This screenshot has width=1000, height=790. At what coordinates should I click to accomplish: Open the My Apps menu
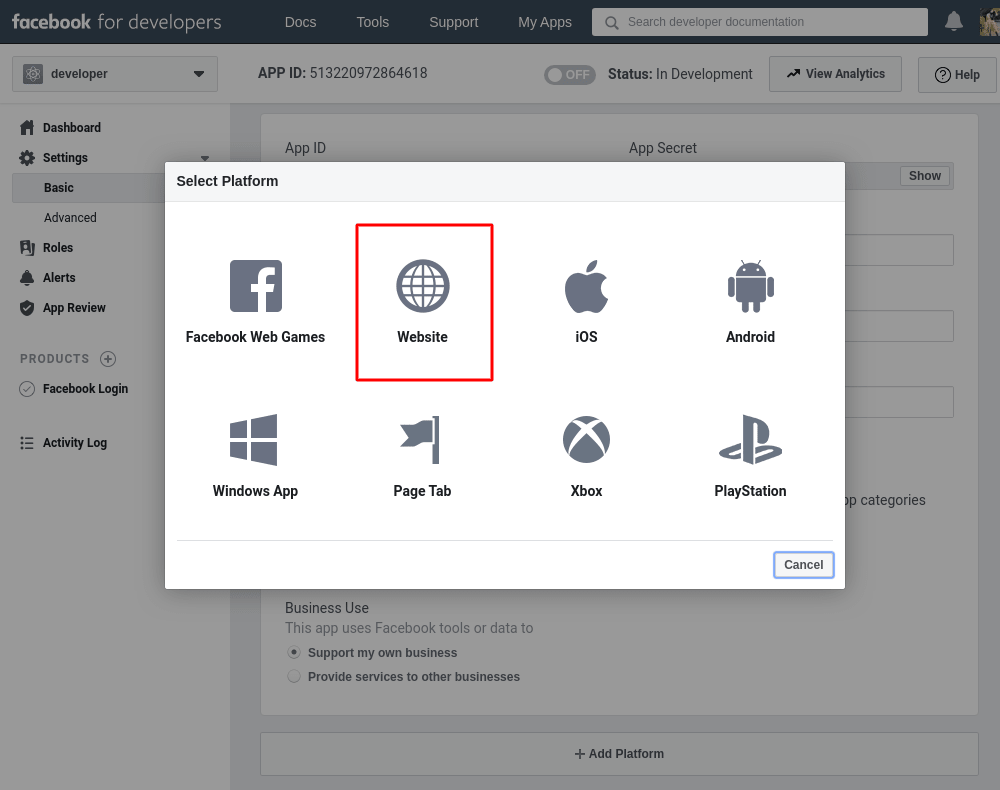pos(545,22)
